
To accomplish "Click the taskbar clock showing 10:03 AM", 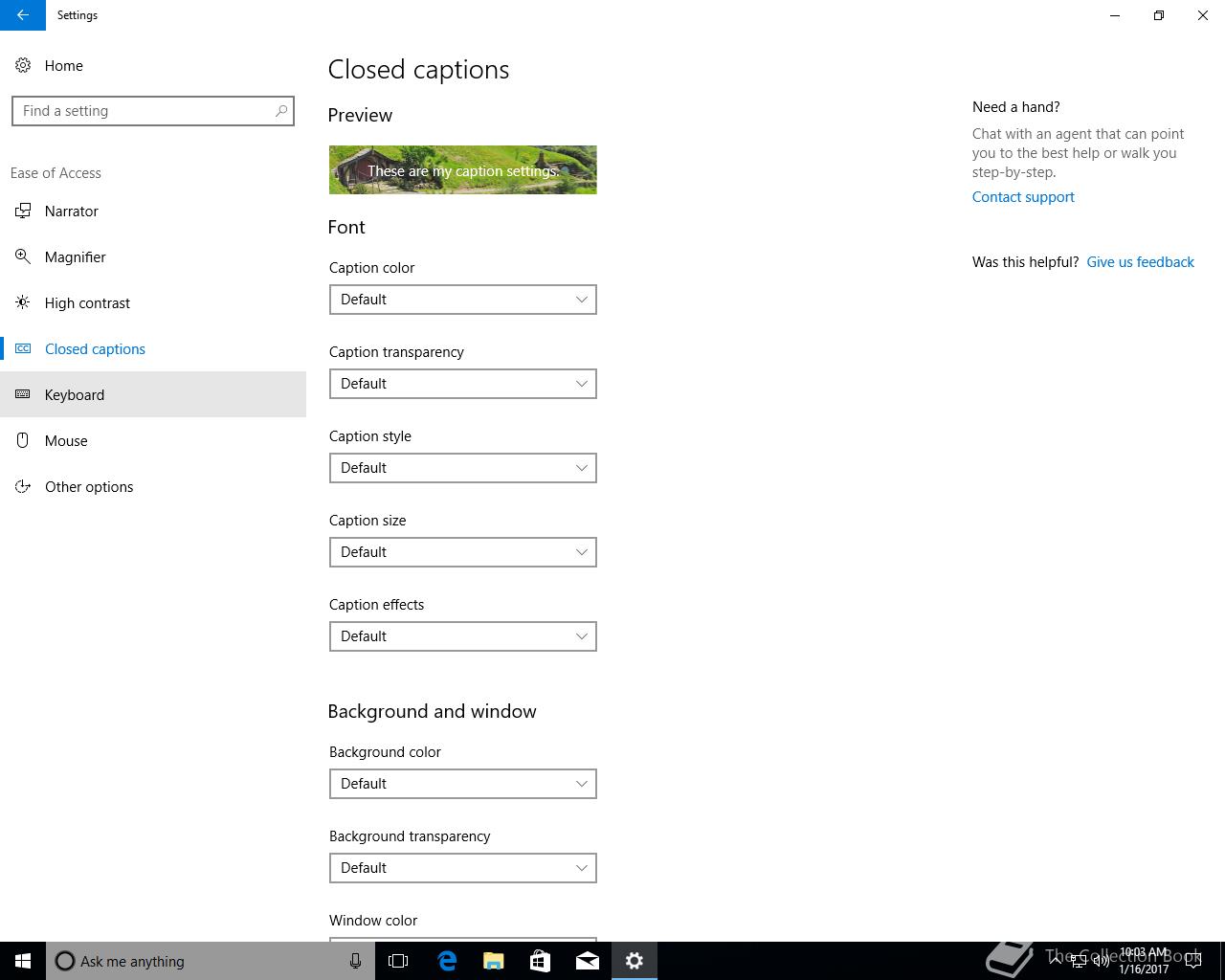I will coord(1144,961).
